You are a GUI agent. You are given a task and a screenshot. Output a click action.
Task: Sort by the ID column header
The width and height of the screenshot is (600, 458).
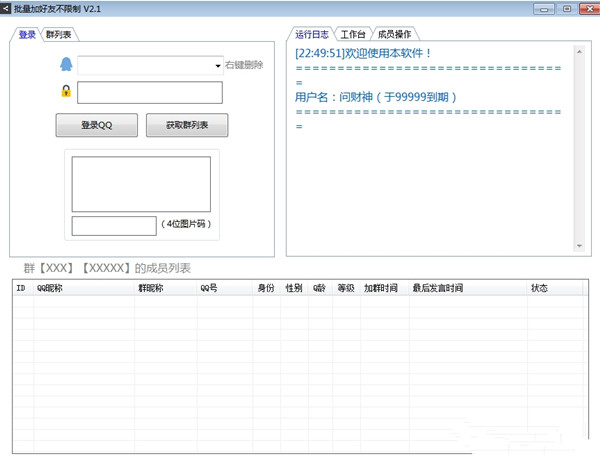pyautogui.click(x=23, y=288)
